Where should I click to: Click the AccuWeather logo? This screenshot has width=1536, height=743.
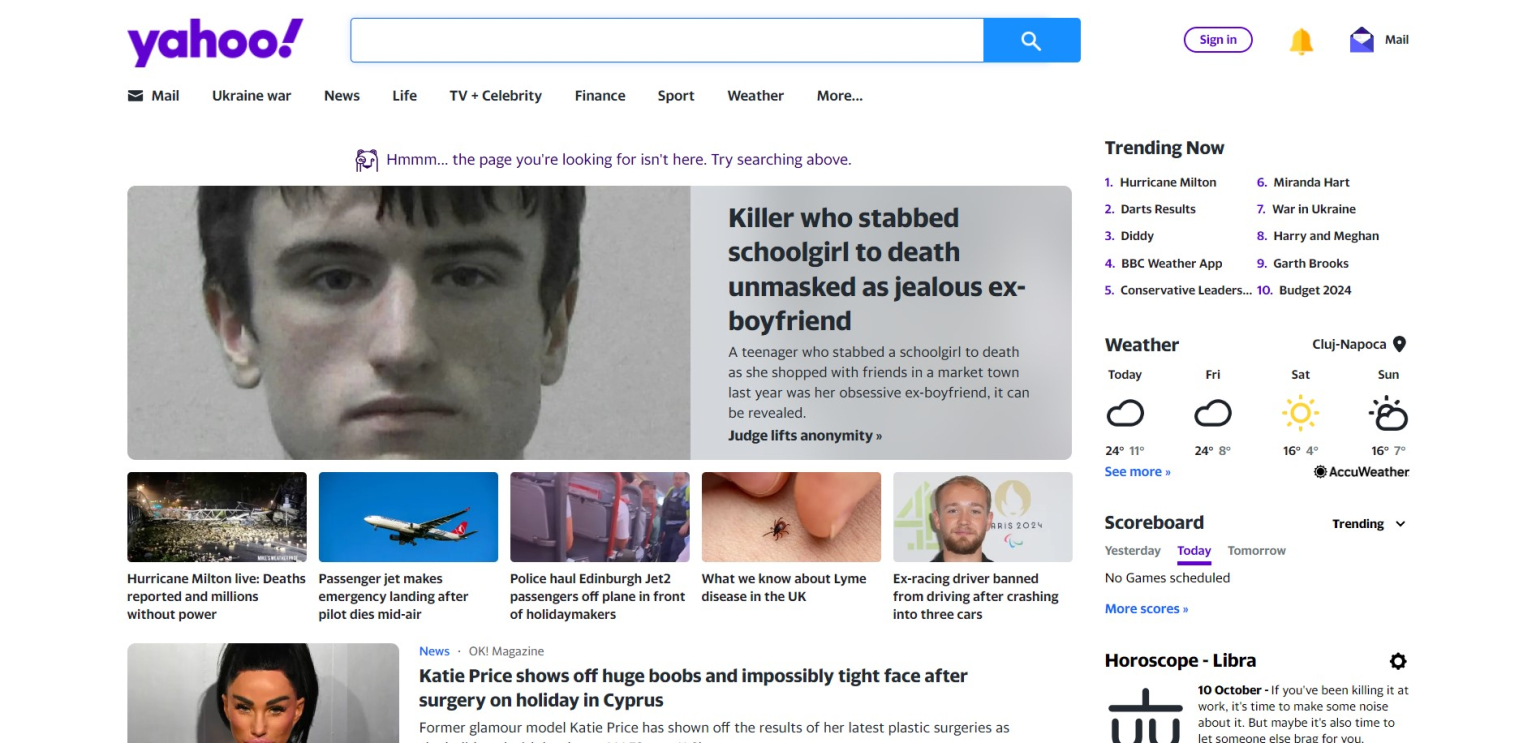point(1361,472)
